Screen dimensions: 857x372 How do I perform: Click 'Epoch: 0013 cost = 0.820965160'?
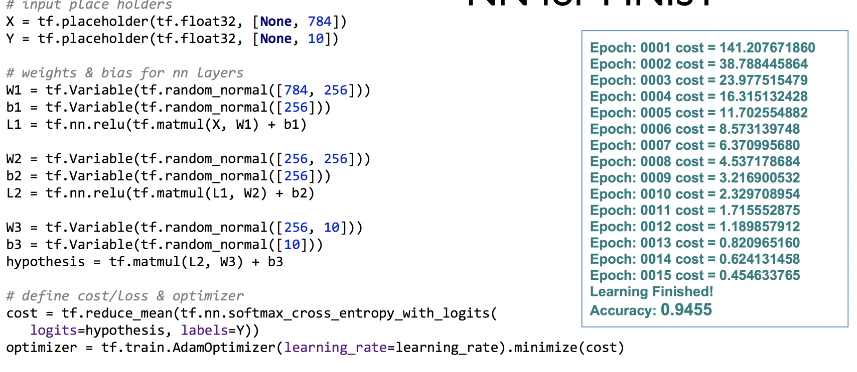click(695, 243)
